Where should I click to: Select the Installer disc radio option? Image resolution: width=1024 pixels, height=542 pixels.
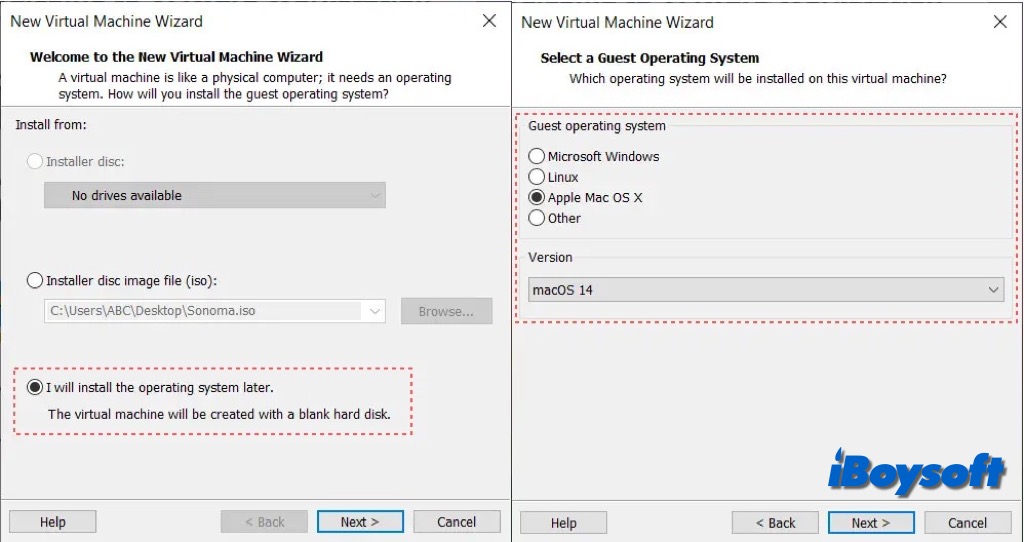click(36, 161)
